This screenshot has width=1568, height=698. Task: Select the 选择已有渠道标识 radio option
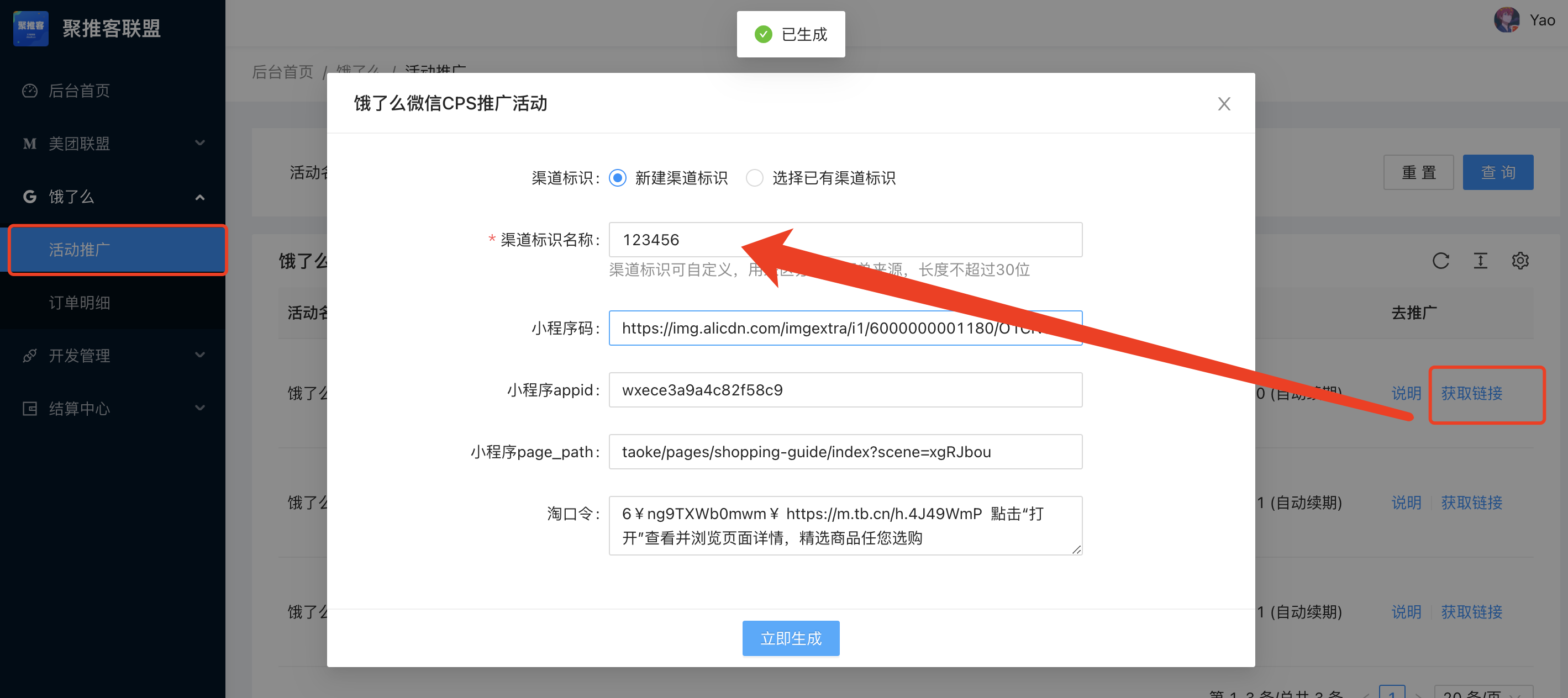[x=754, y=178]
